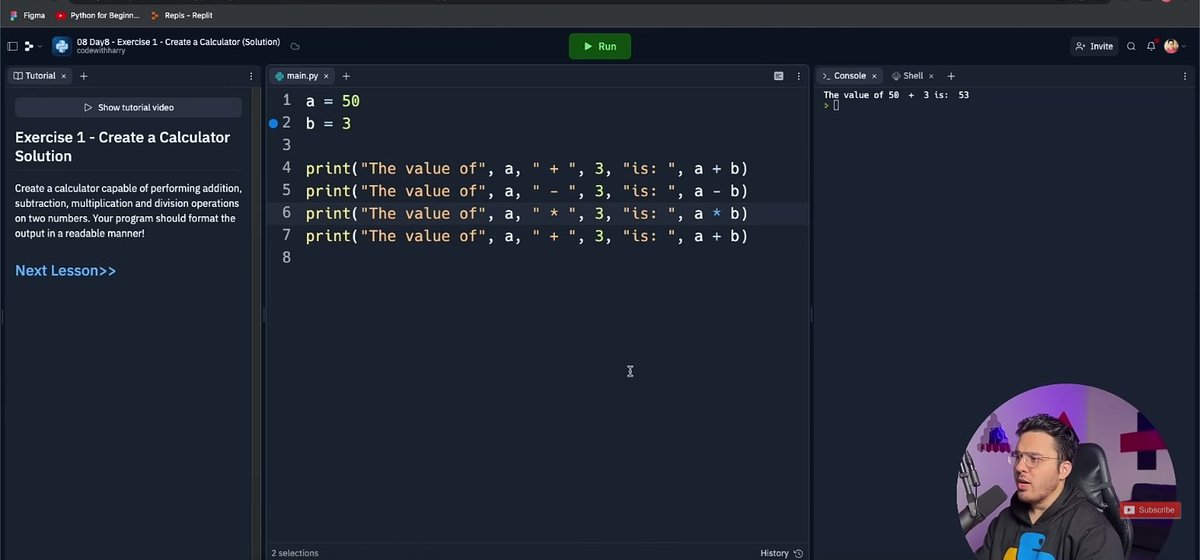Toggle the editor pane layout icon
This screenshot has width=1200, height=560.
(x=779, y=76)
